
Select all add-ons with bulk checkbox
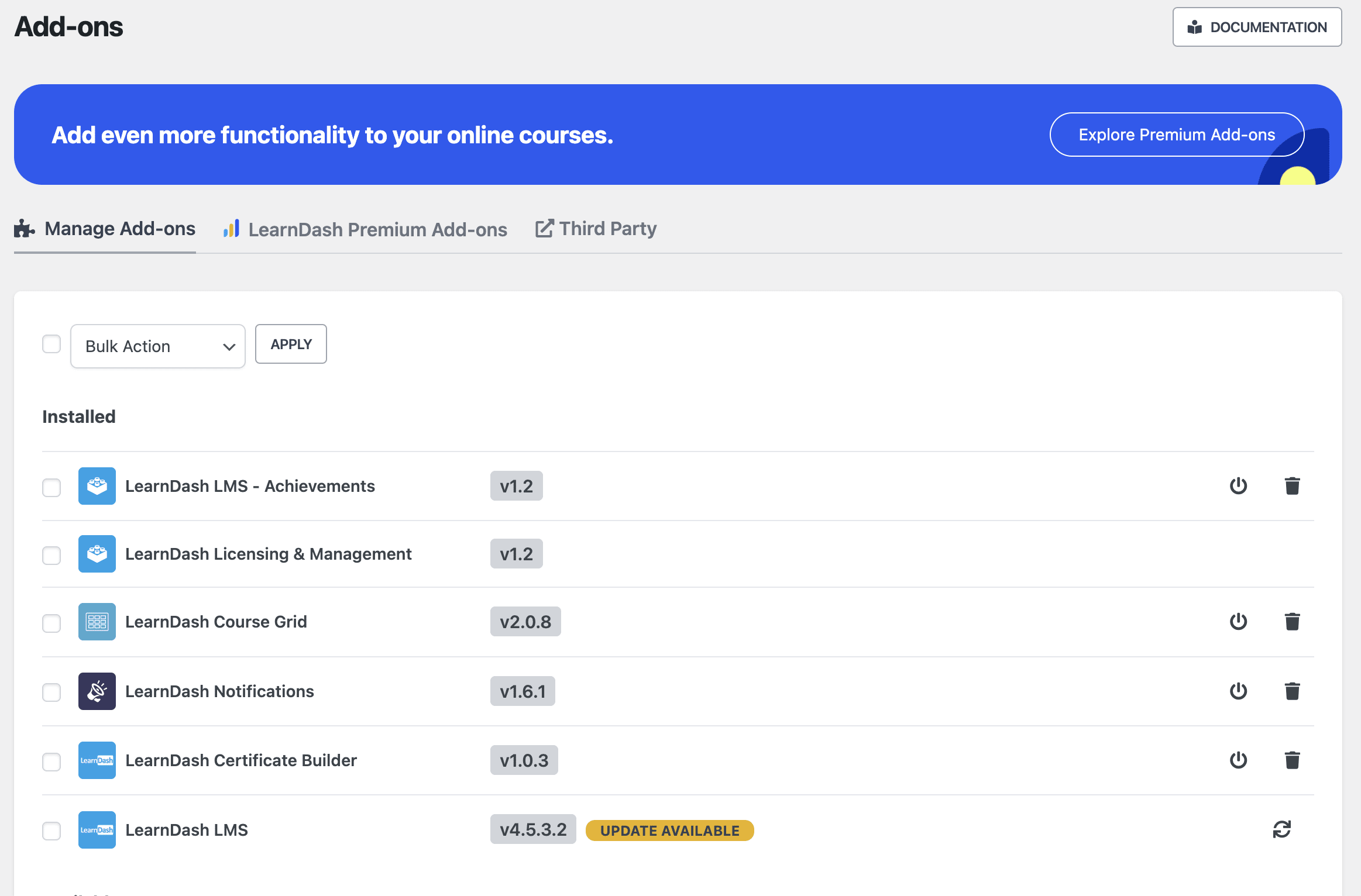click(x=51, y=344)
